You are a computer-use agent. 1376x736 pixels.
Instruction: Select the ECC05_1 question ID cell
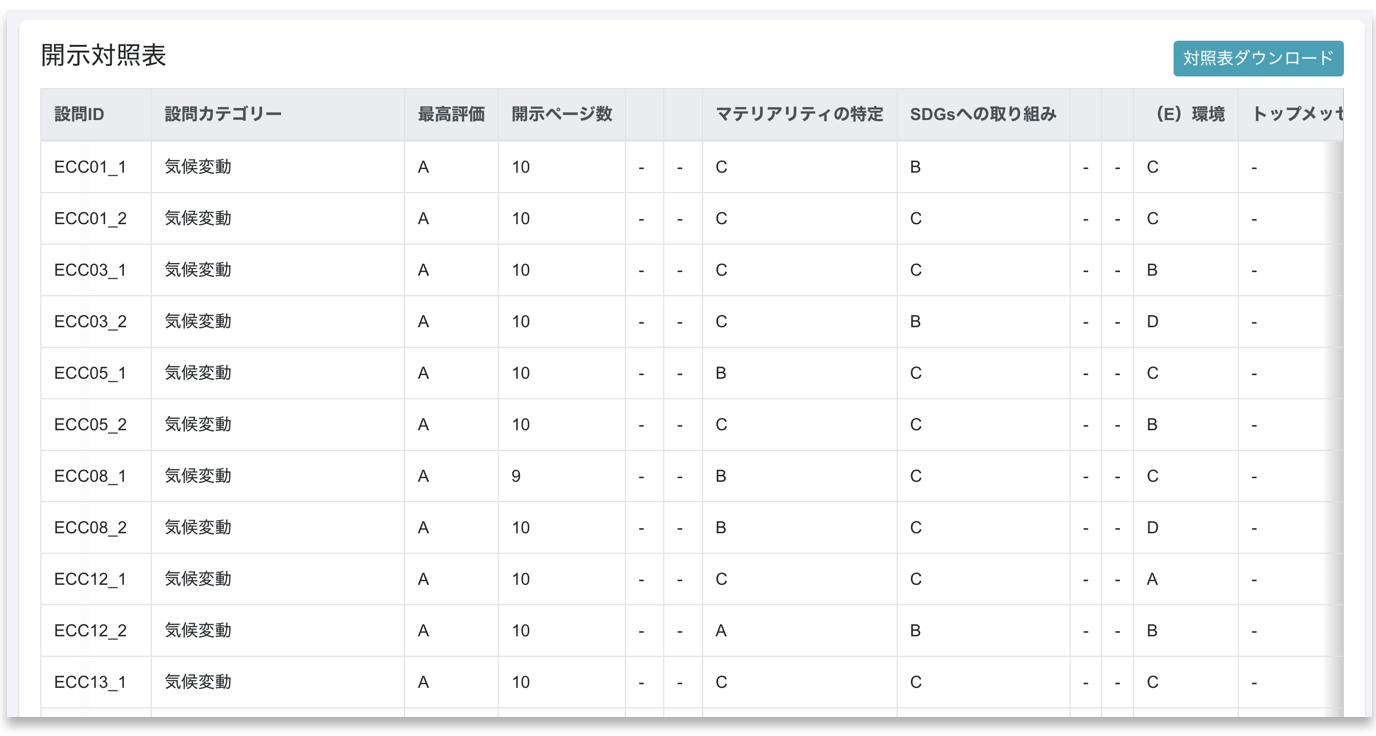[90, 373]
